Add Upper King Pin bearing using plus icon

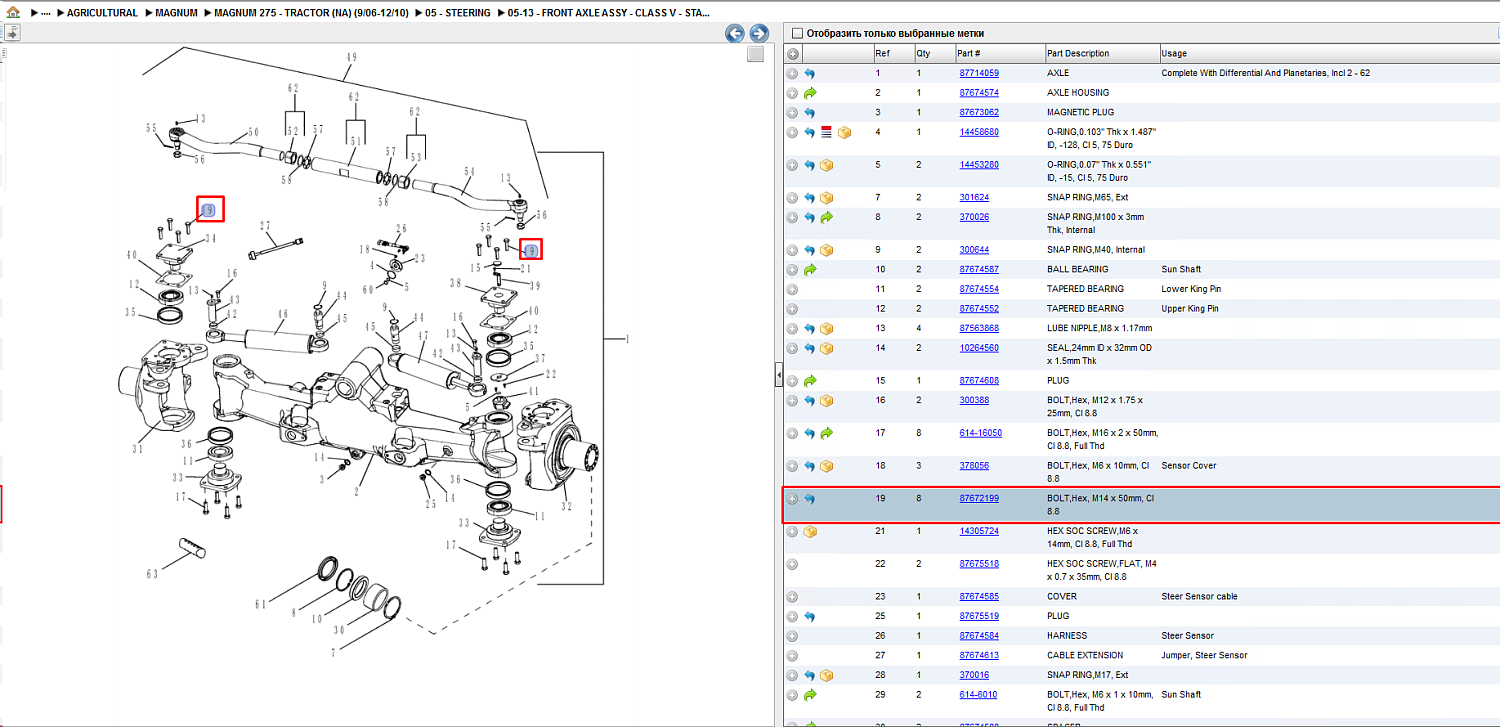[792, 309]
